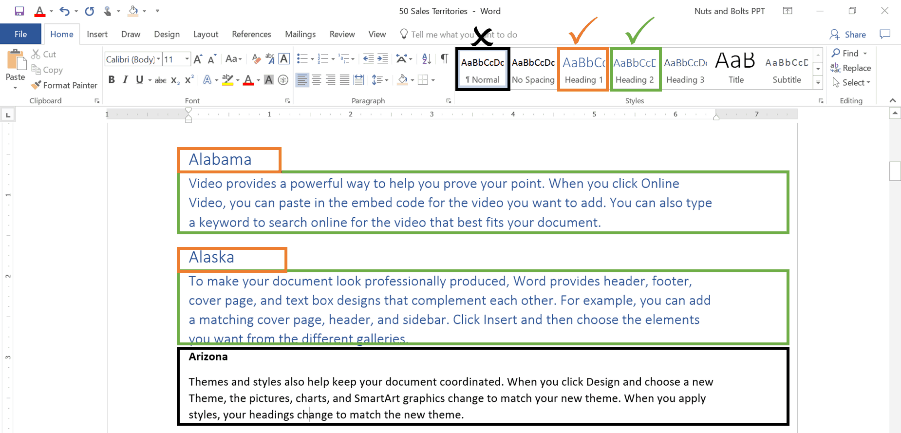The width and height of the screenshot is (901, 433).
Task: Apply the red font color in Font group
Action: coord(248,80)
